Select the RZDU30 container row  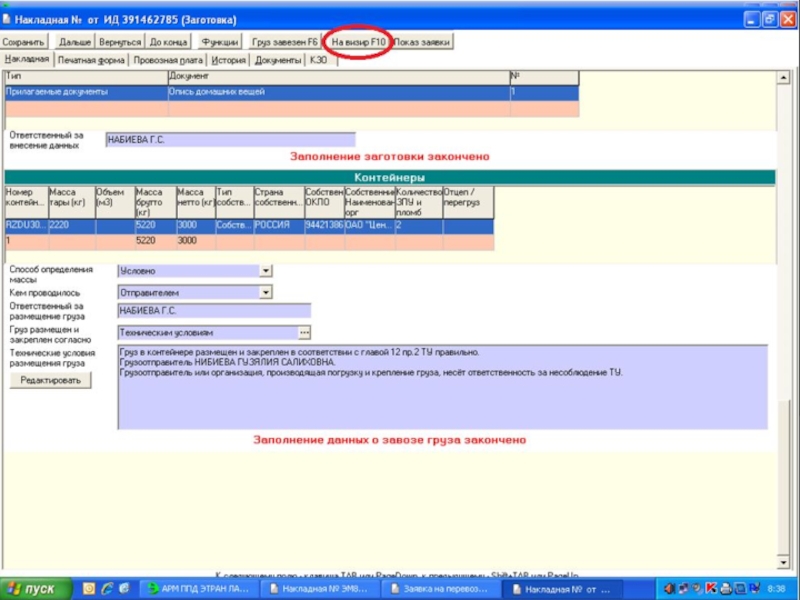click(25, 226)
